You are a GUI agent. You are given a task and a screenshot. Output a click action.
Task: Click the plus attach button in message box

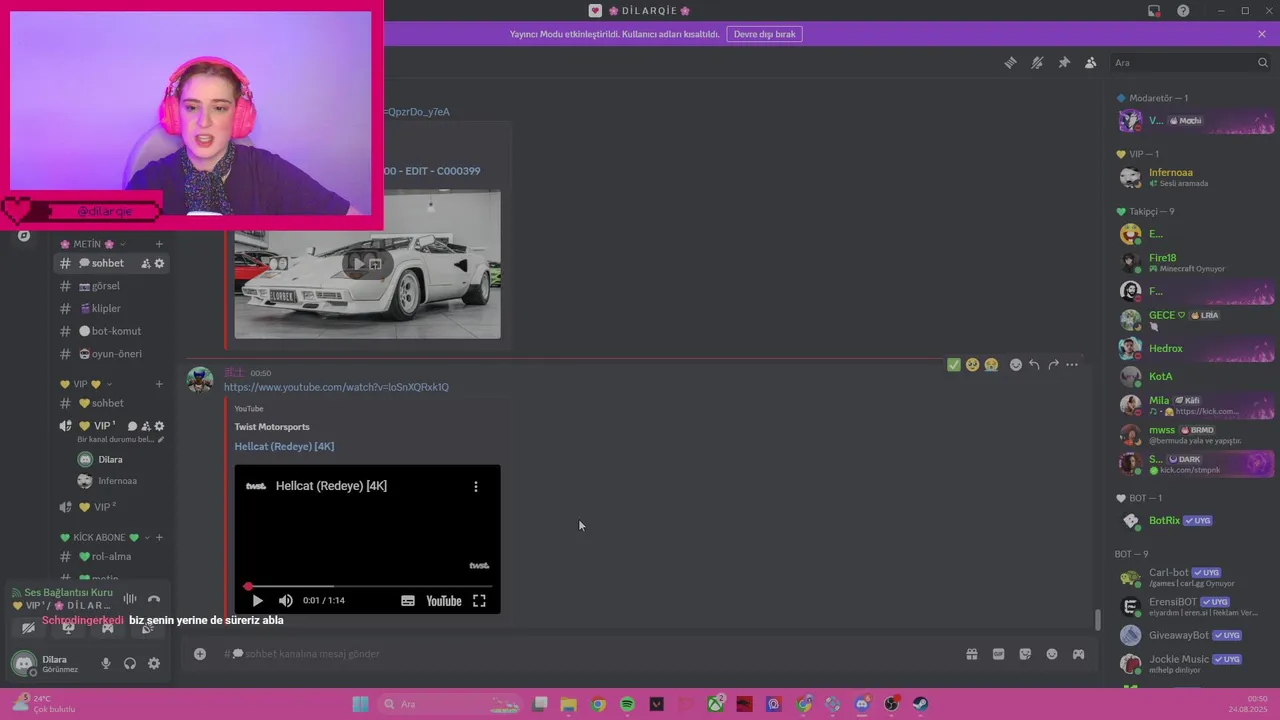click(x=200, y=654)
